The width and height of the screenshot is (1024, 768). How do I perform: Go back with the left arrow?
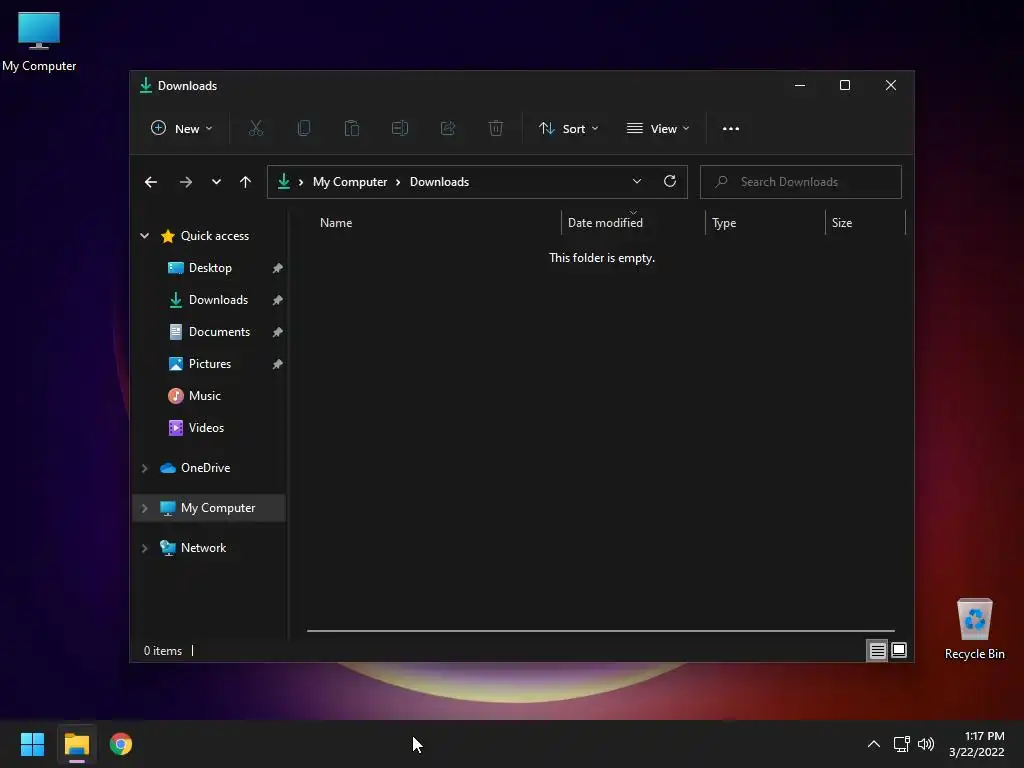(x=151, y=182)
